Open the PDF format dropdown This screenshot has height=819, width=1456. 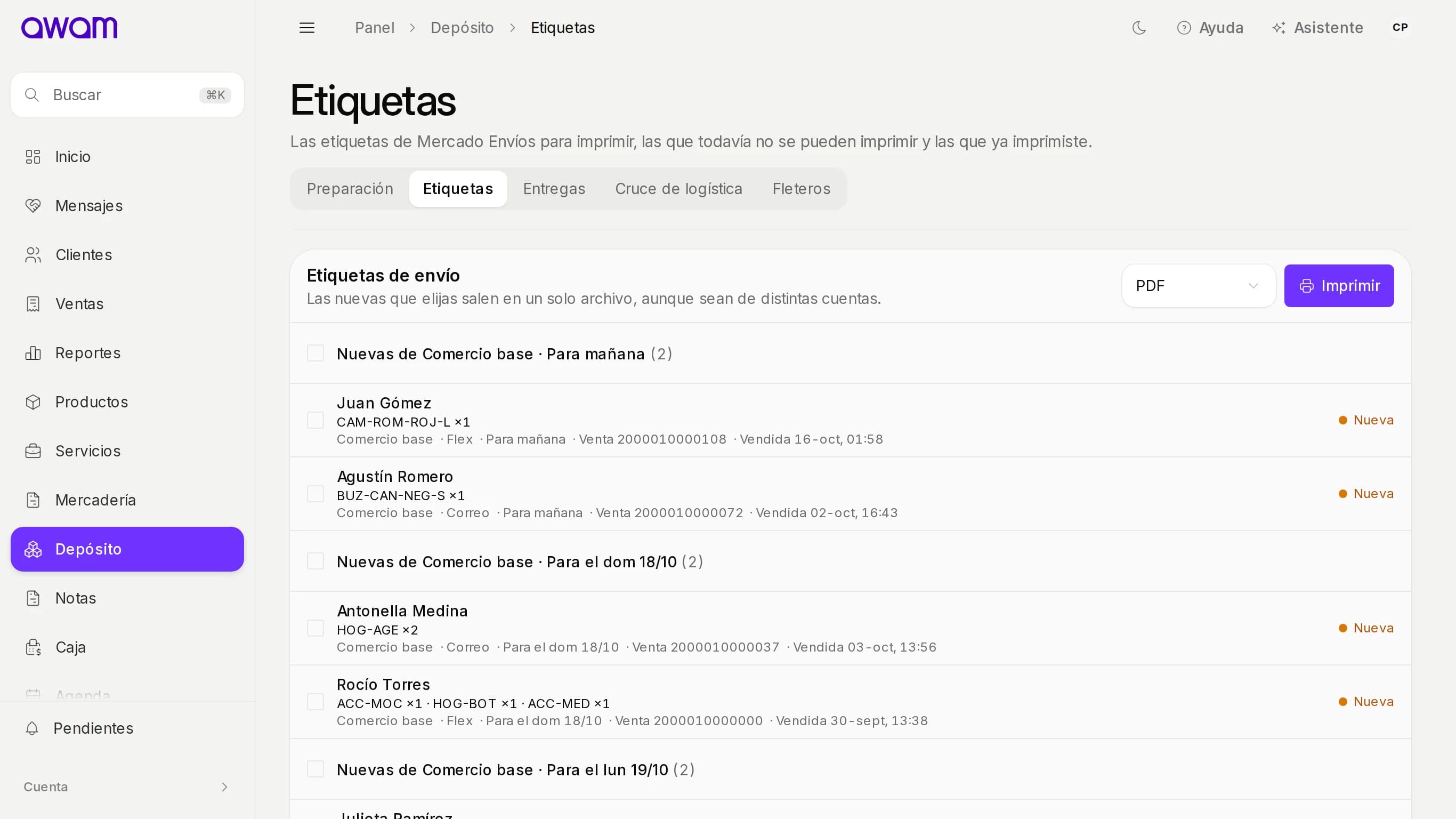click(x=1198, y=286)
